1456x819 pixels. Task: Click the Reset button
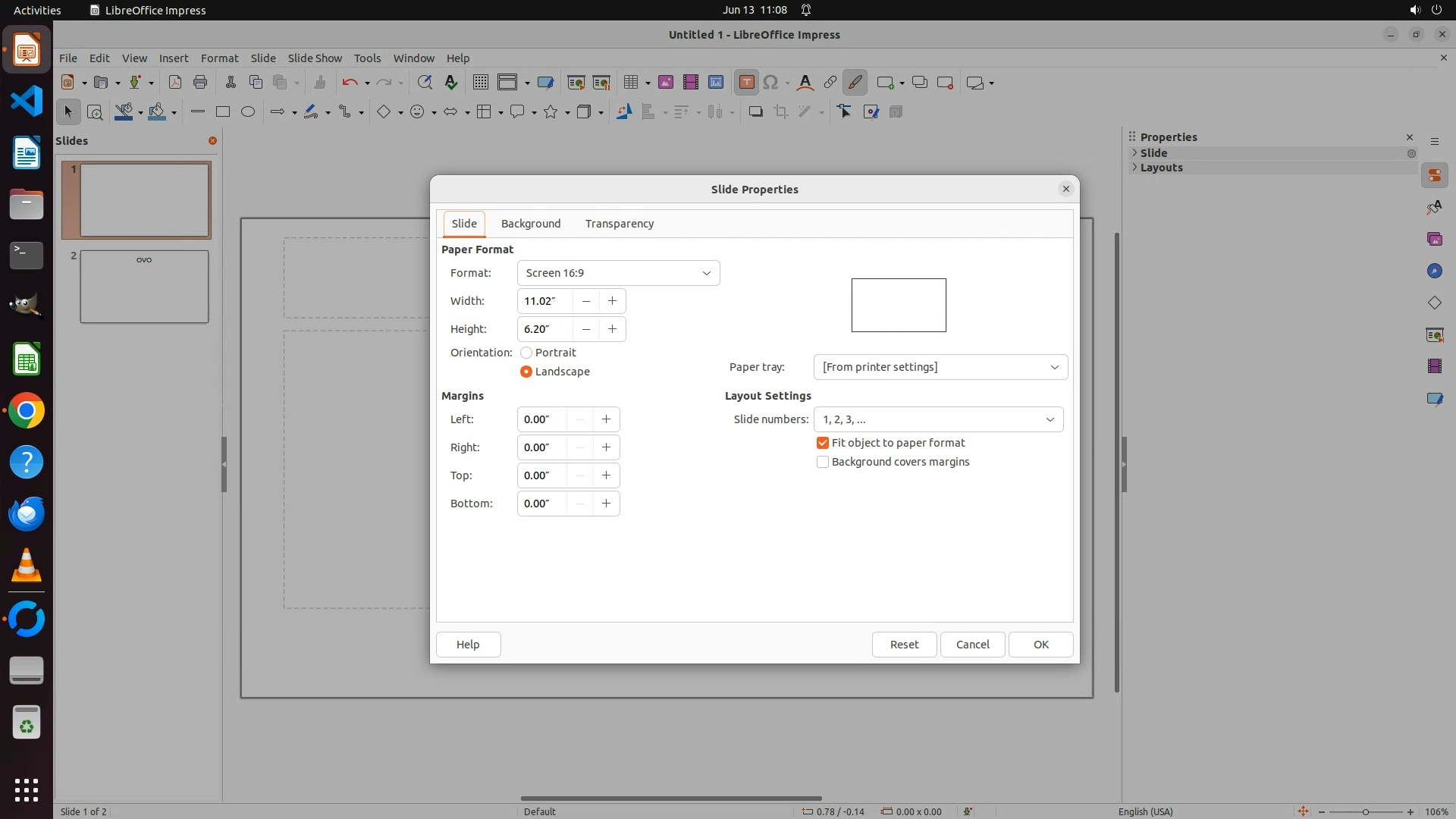pos(904,645)
